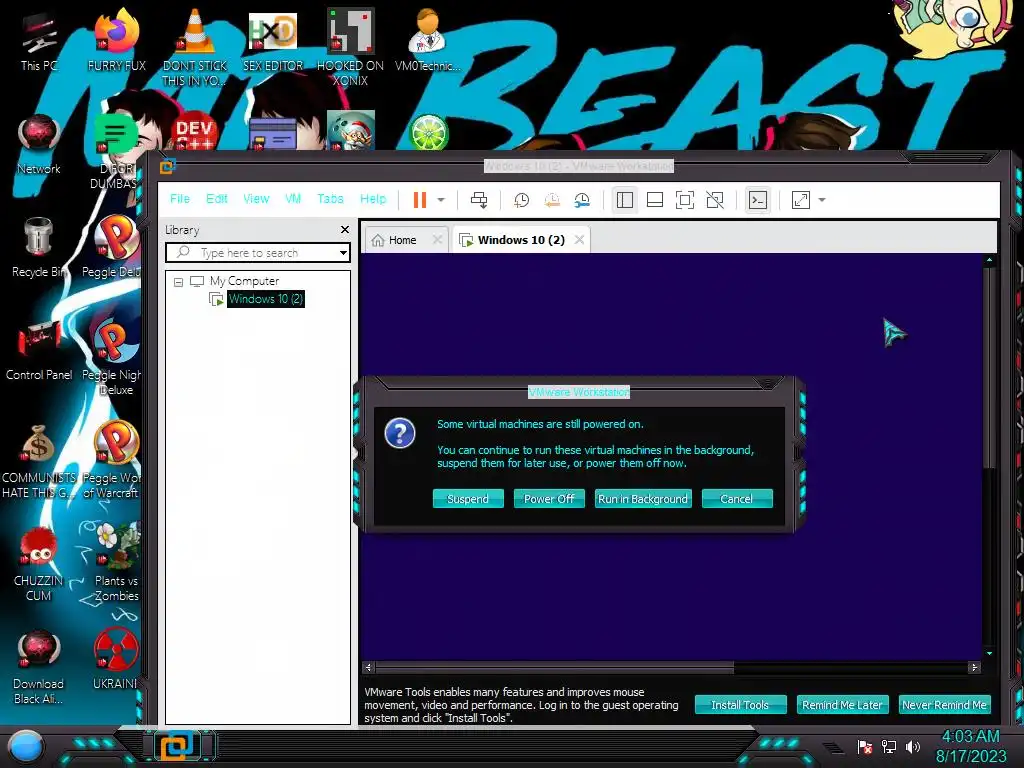Open the Control Panel desktop icon
The height and width of the screenshot is (768, 1024).
[x=39, y=351]
